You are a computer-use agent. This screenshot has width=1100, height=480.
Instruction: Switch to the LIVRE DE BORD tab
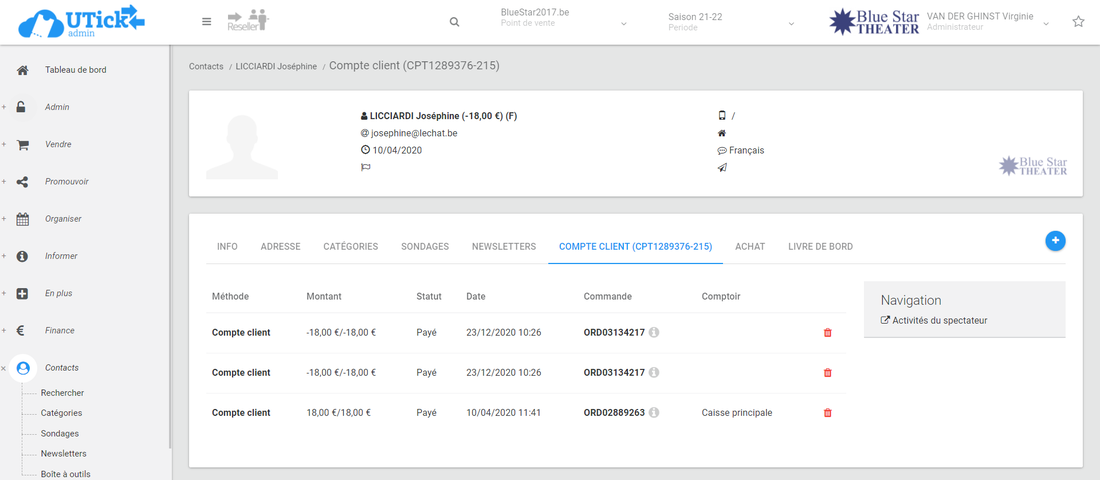tap(820, 246)
